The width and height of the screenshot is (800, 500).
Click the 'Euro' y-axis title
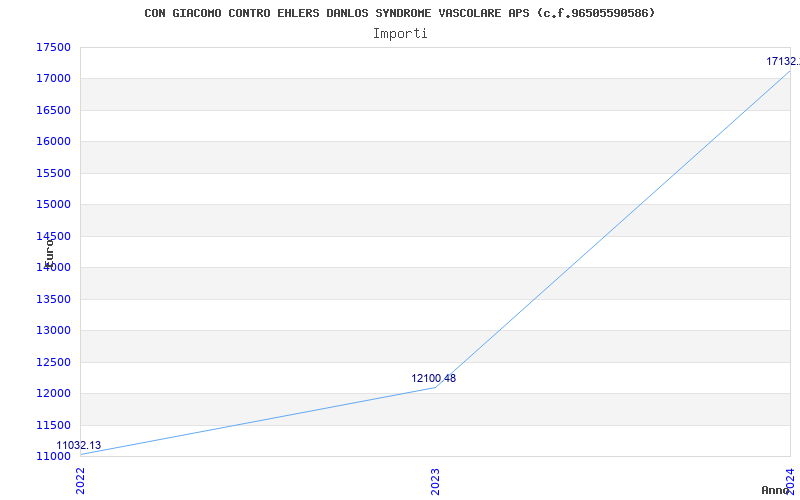[49, 253]
